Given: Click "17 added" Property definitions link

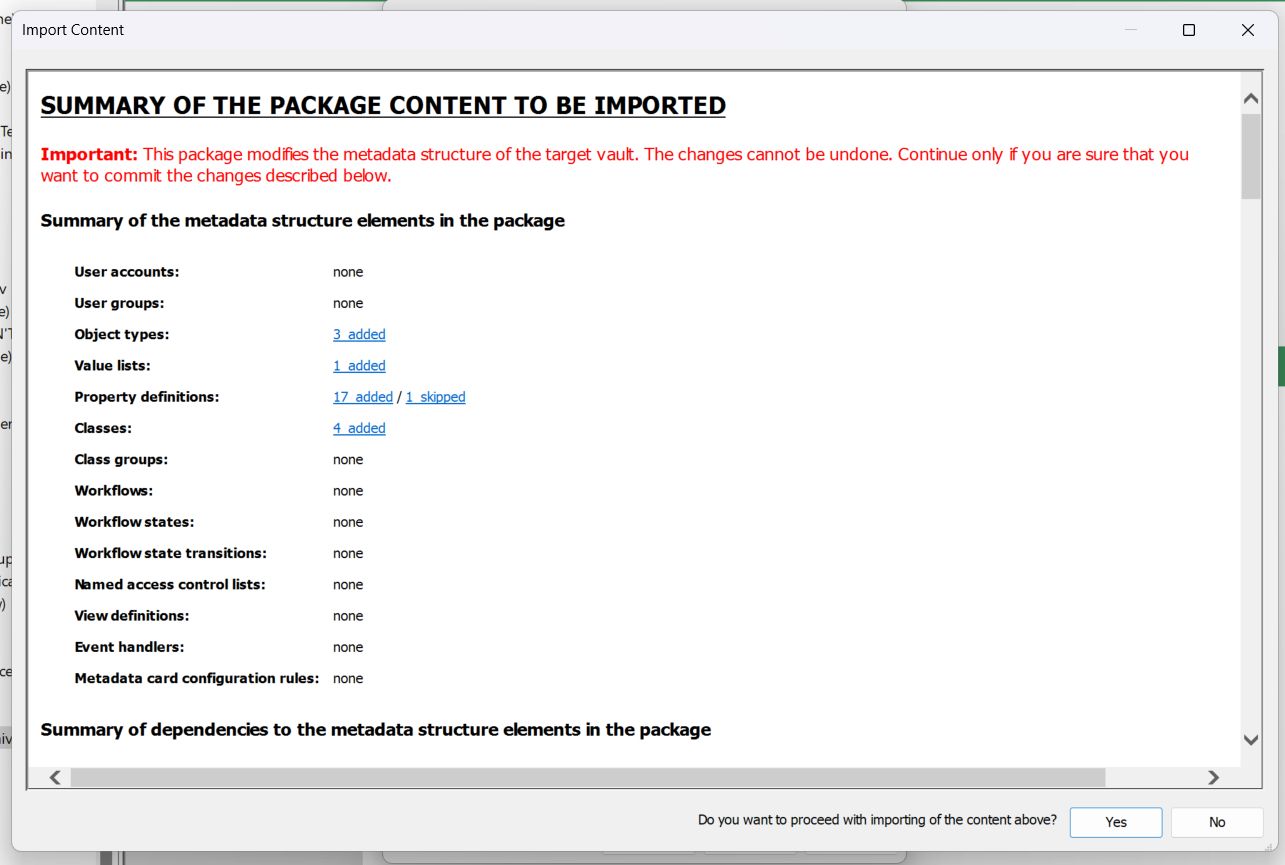Looking at the screenshot, I should pyautogui.click(x=362, y=397).
